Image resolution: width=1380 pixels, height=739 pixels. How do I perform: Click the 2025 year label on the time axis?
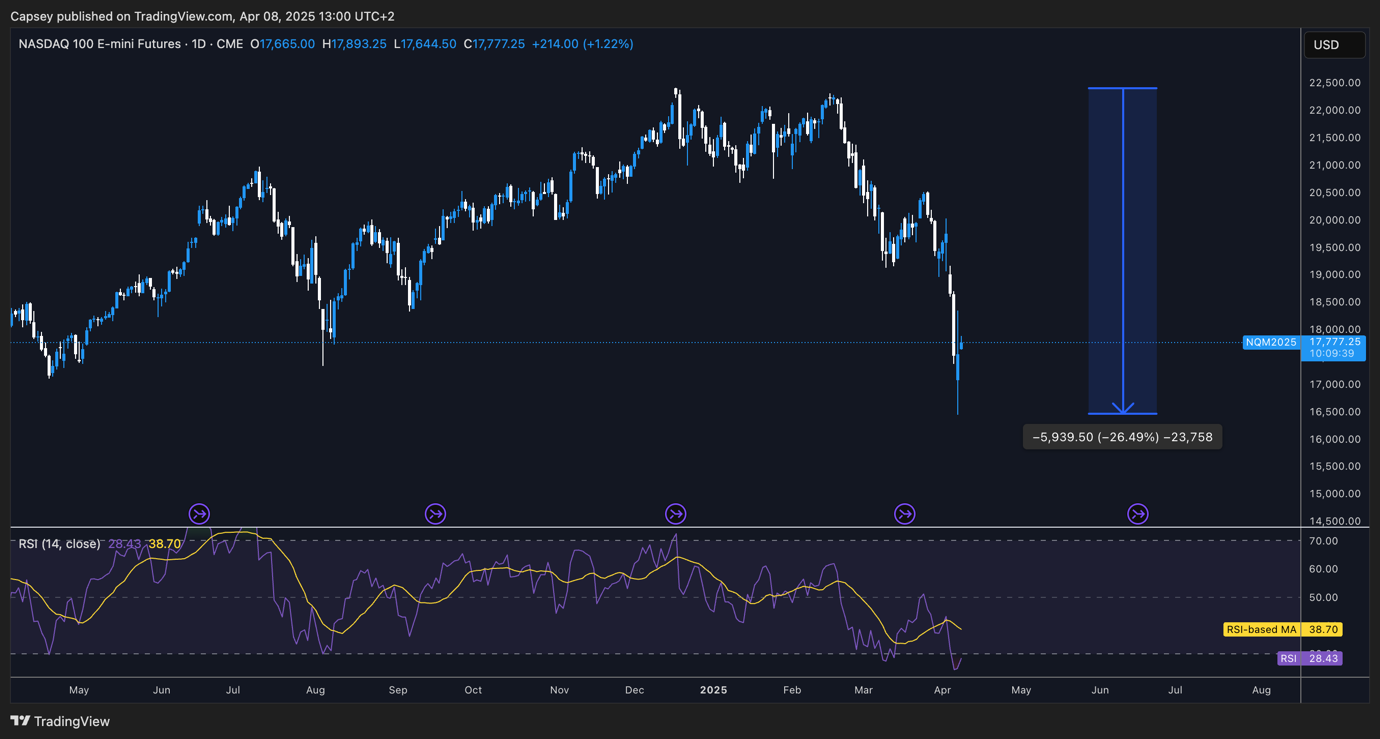pos(713,690)
